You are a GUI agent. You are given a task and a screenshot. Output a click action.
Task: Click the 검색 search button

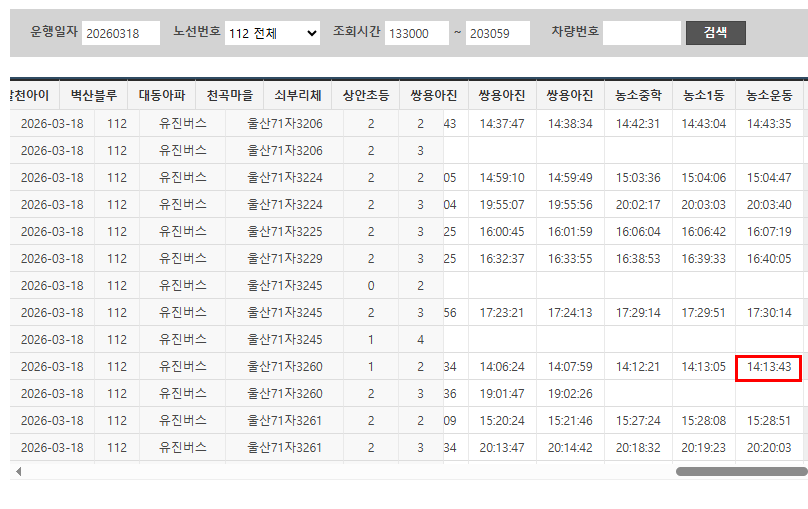715,33
